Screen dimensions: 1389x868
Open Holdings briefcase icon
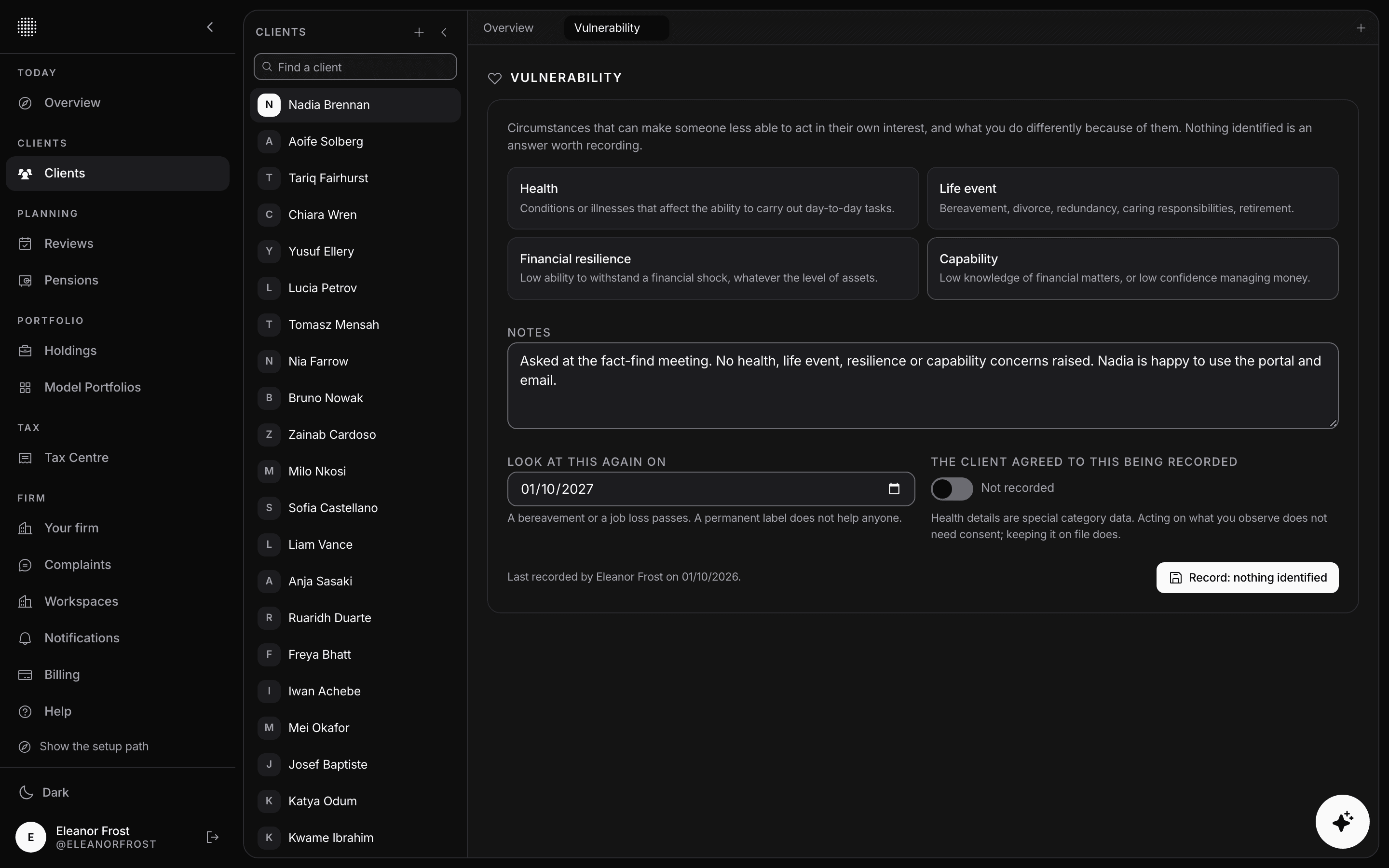[25, 351]
